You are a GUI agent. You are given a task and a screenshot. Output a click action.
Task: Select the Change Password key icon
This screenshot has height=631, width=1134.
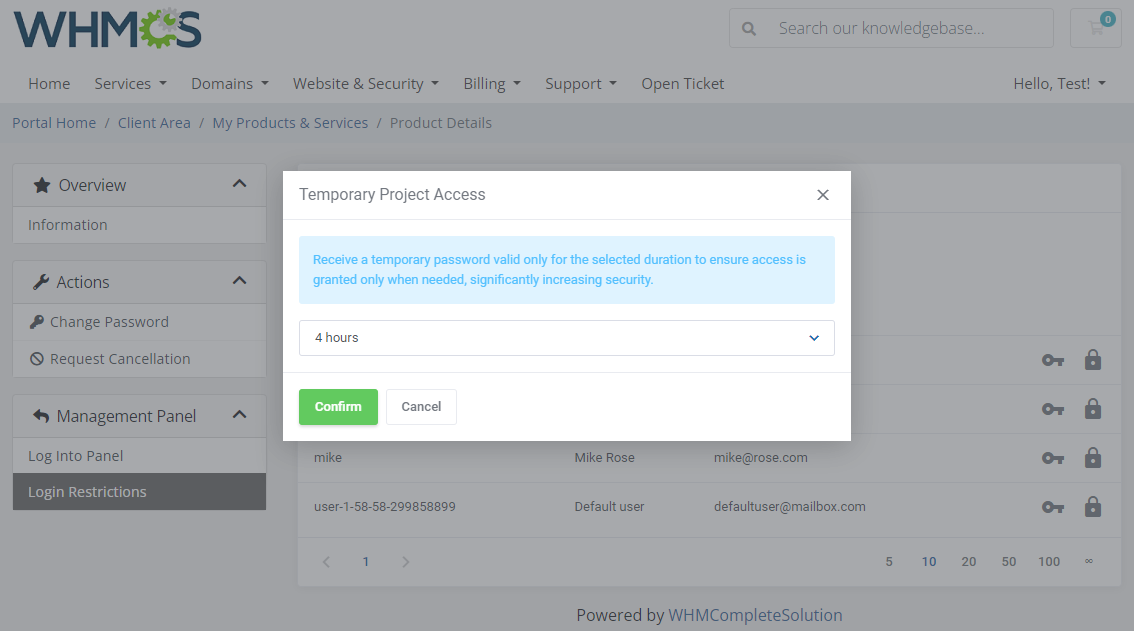[36, 321]
